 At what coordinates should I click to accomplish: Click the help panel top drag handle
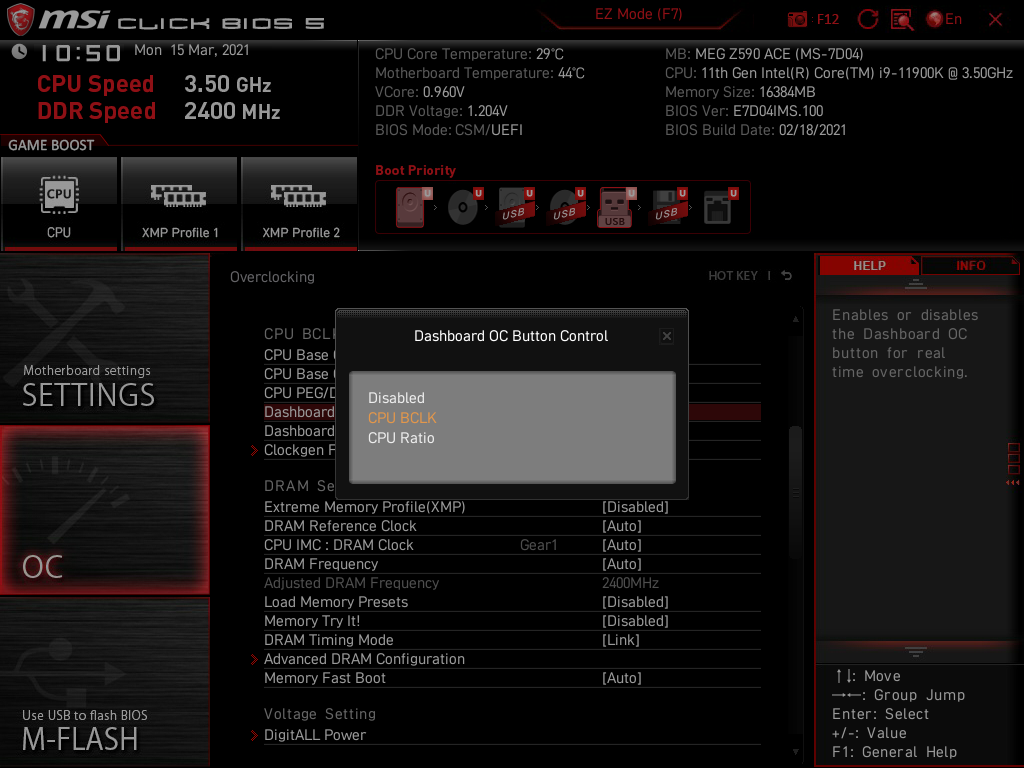[916, 284]
